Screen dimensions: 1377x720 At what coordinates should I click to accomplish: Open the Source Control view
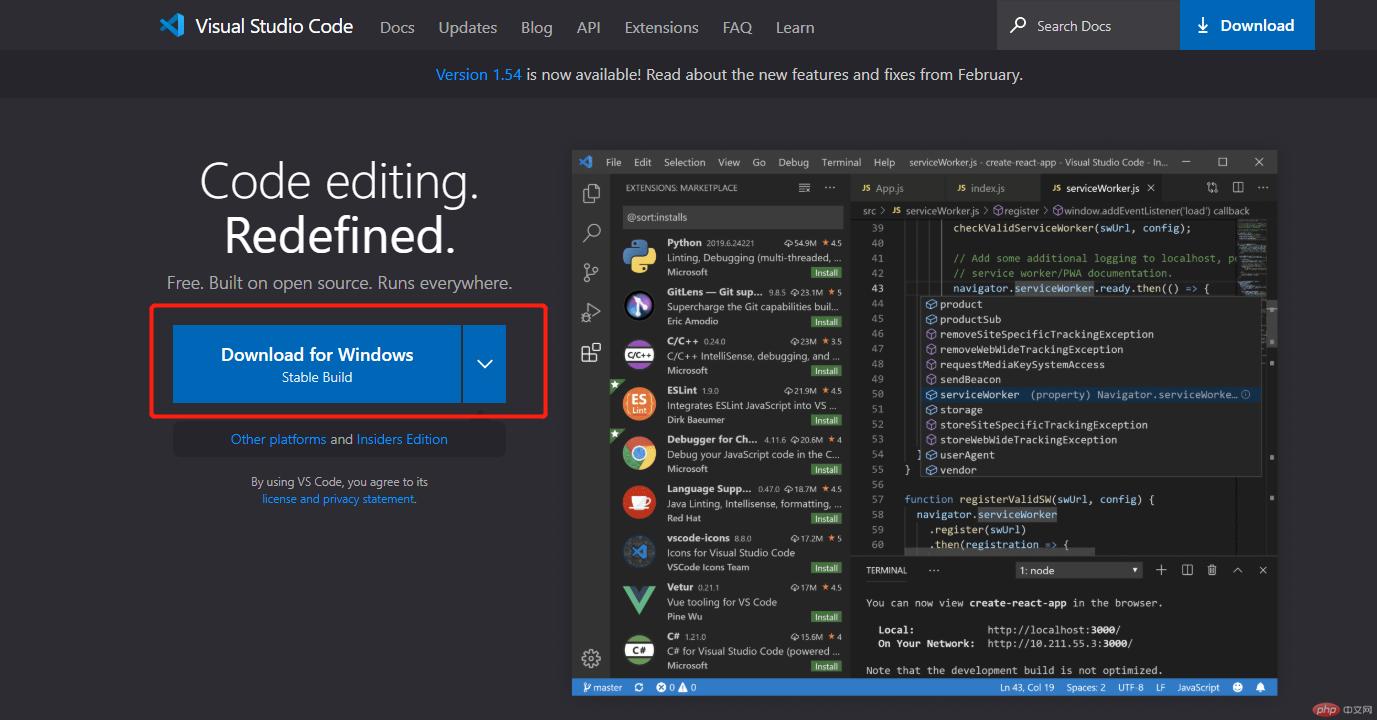[x=591, y=271]
